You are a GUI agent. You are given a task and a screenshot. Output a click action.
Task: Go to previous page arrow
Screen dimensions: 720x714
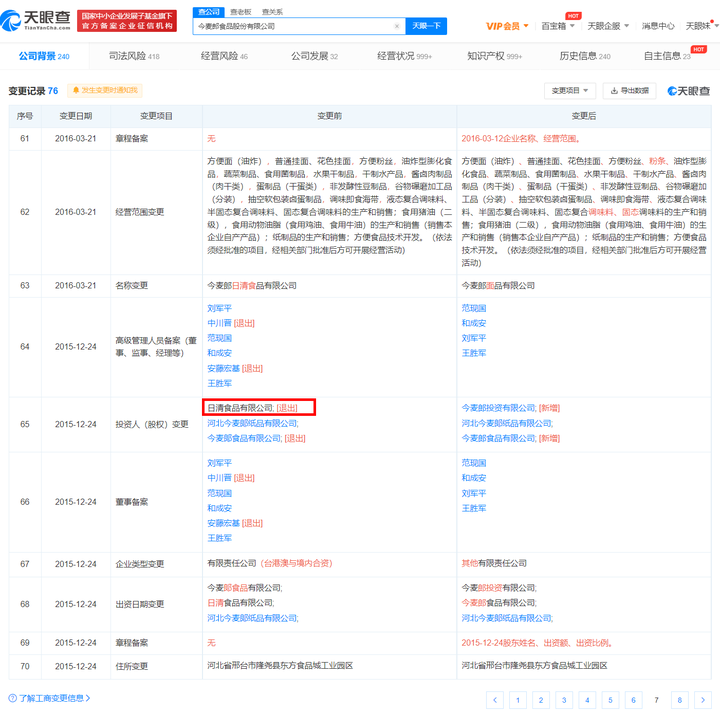click(x=495, y=700)
